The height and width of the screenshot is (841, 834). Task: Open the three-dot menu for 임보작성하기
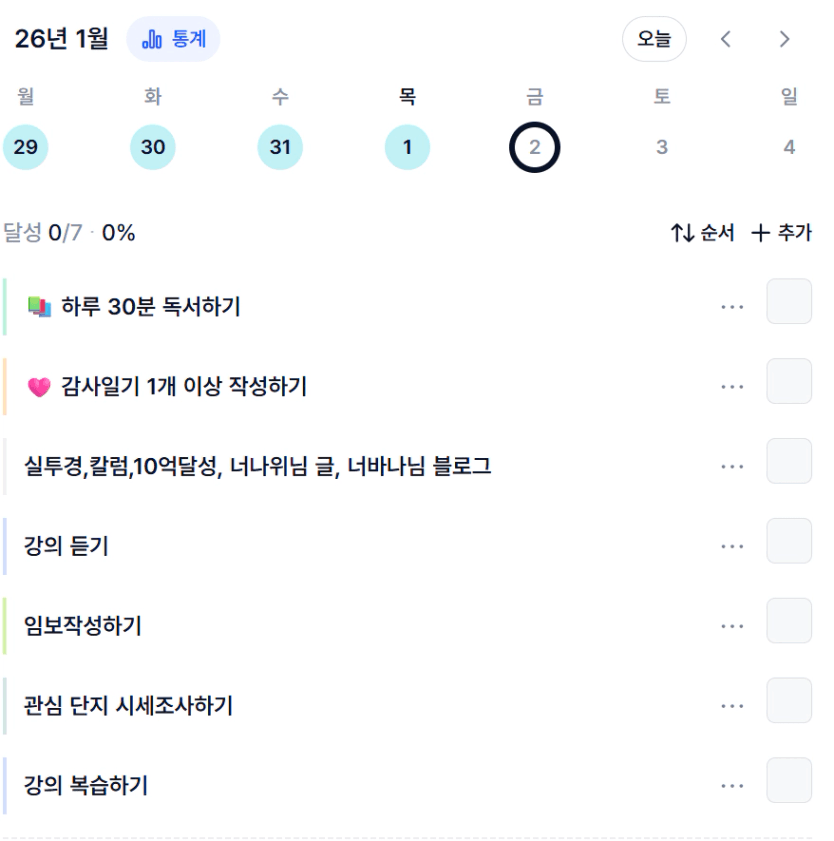[732, 626]
